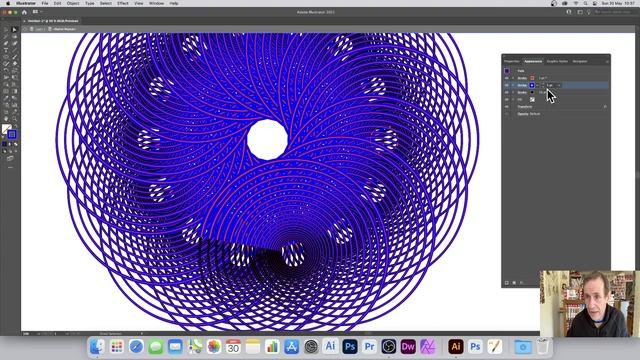
Task: Select the Paintbrush tool
Action: coord(15,56)
